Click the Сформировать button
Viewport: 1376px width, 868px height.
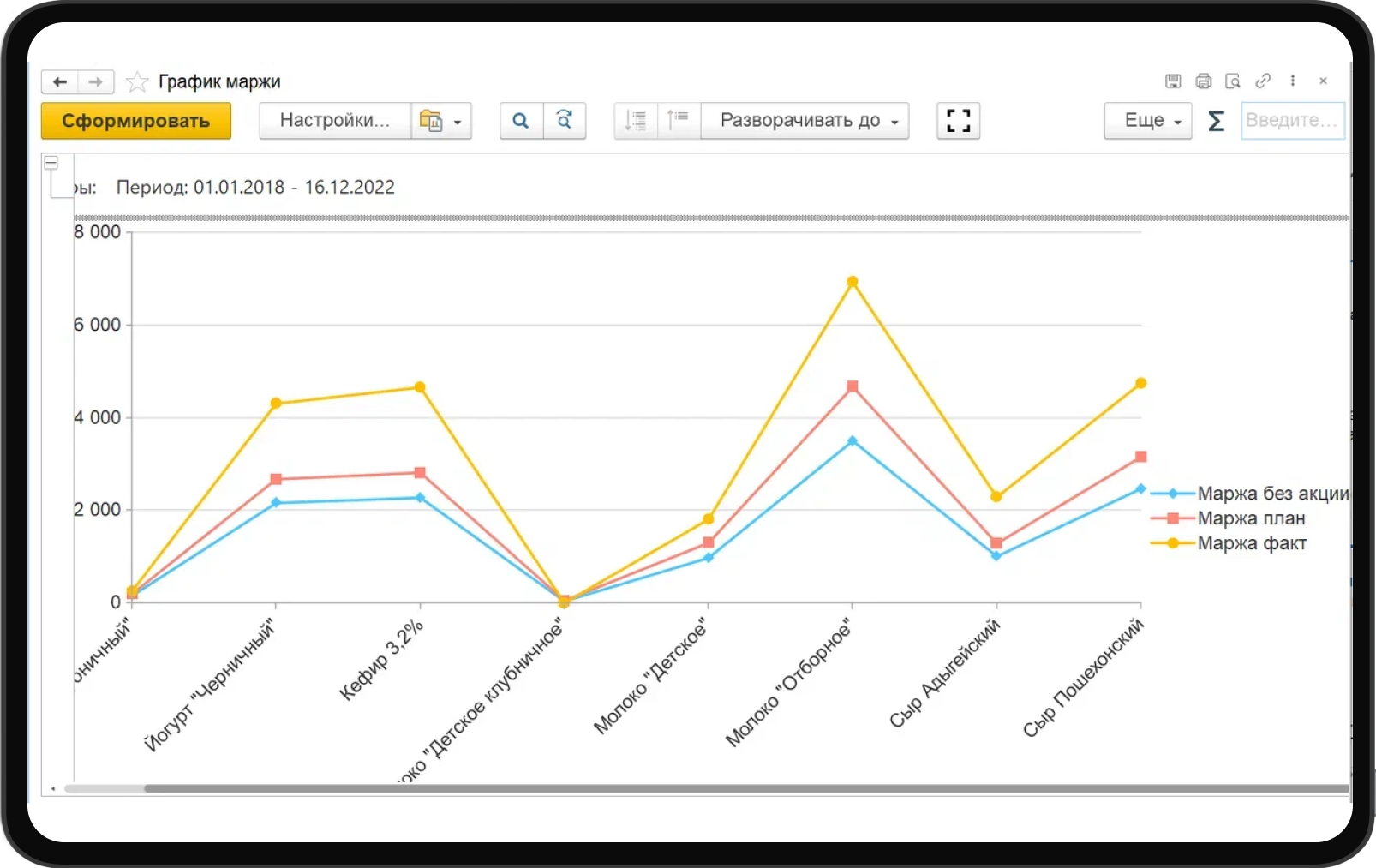136,121
